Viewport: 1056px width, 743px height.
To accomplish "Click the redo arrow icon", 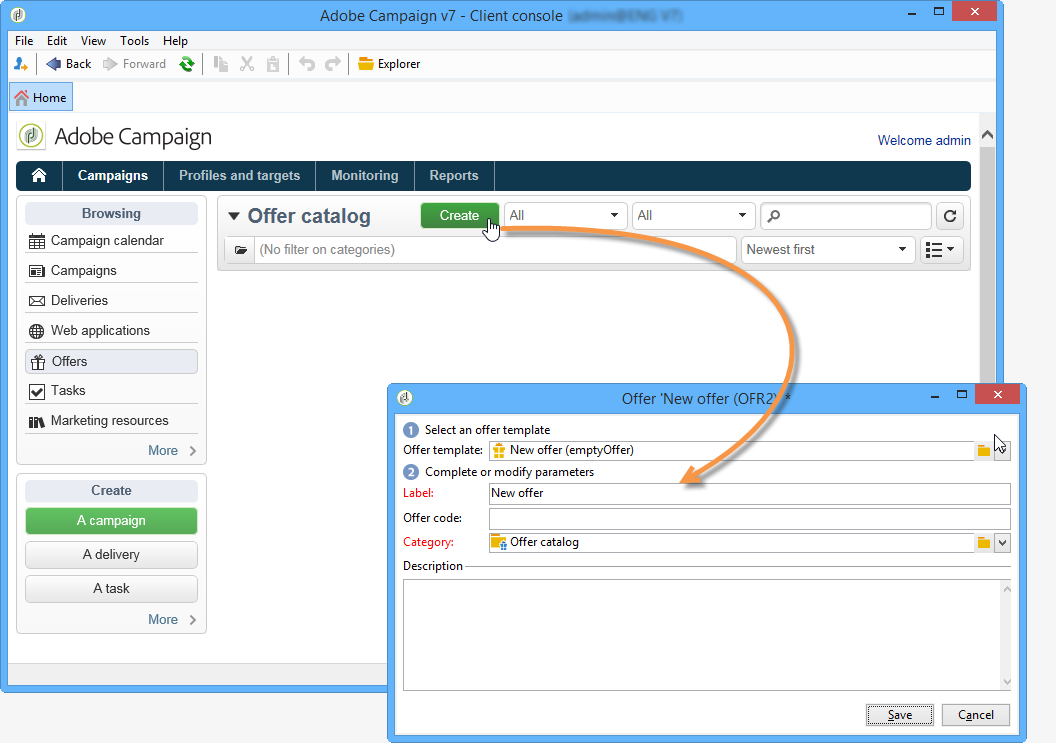I will [x=333, y=64].
